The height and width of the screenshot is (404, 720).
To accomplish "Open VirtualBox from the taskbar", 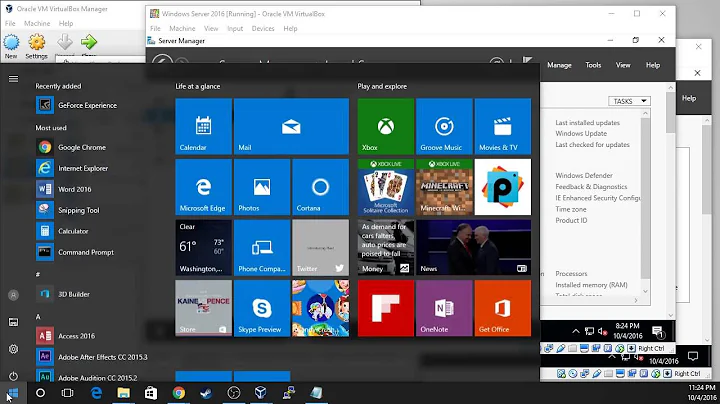I will click(260, 393).
